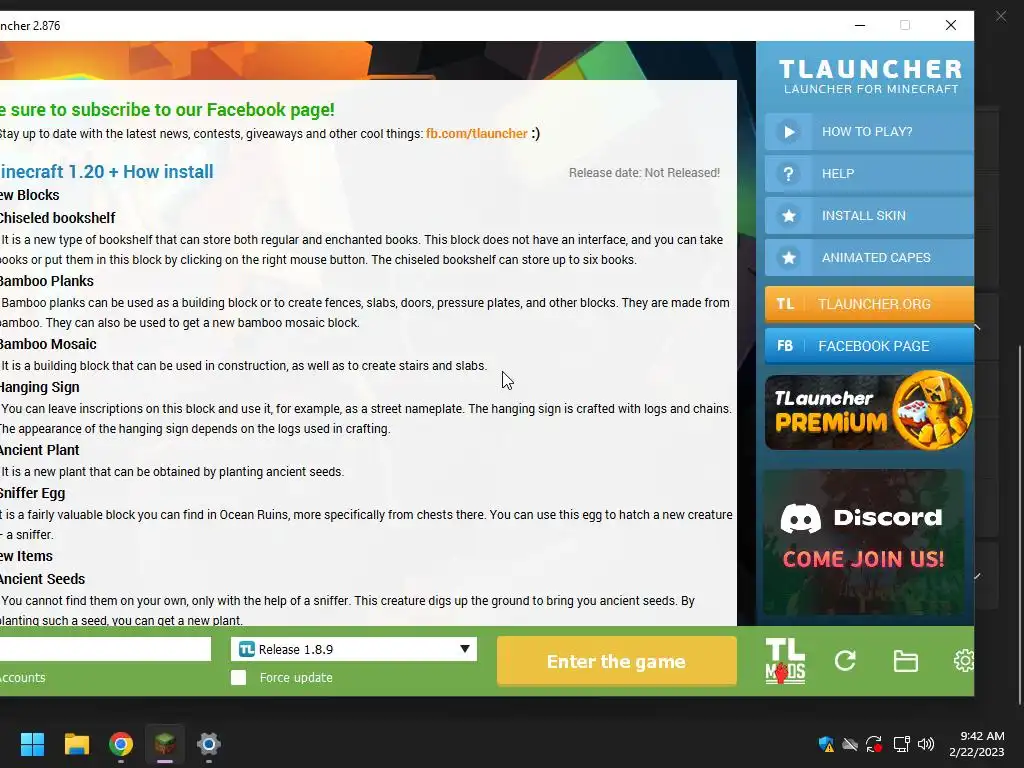Click the TL icon on the orange button
Viewport: 1024px width, 768px height.
pos(785,304)
